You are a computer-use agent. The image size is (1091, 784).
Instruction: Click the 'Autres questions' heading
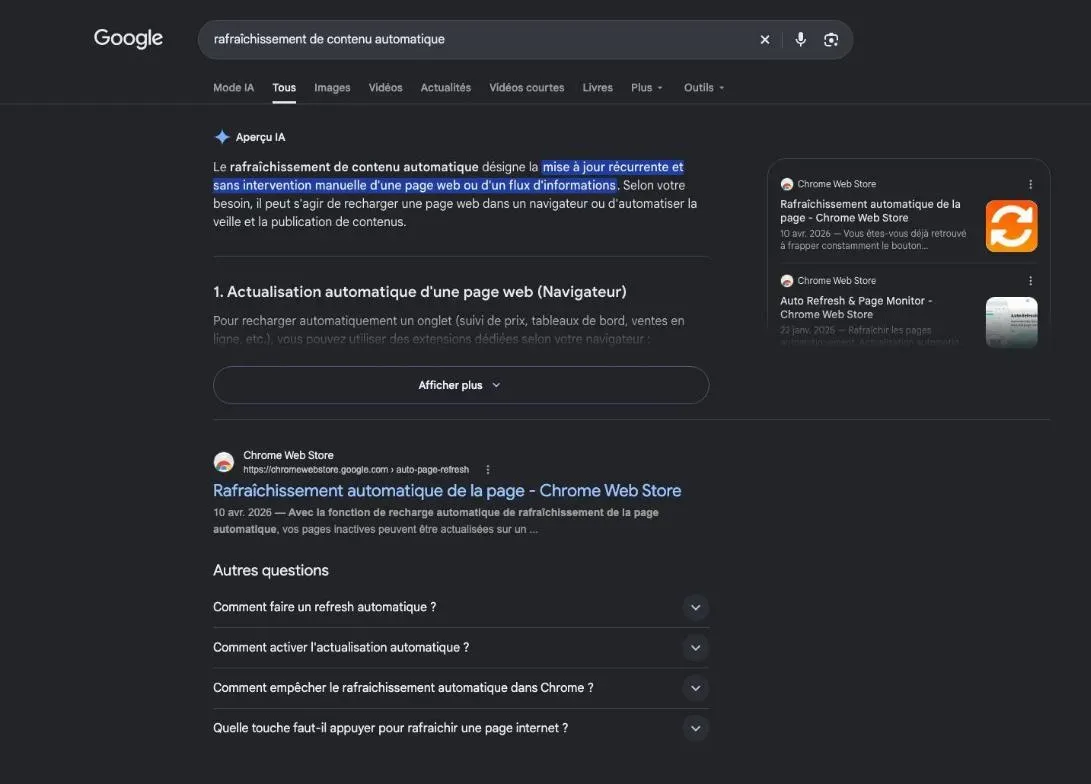tap(271, 570)
